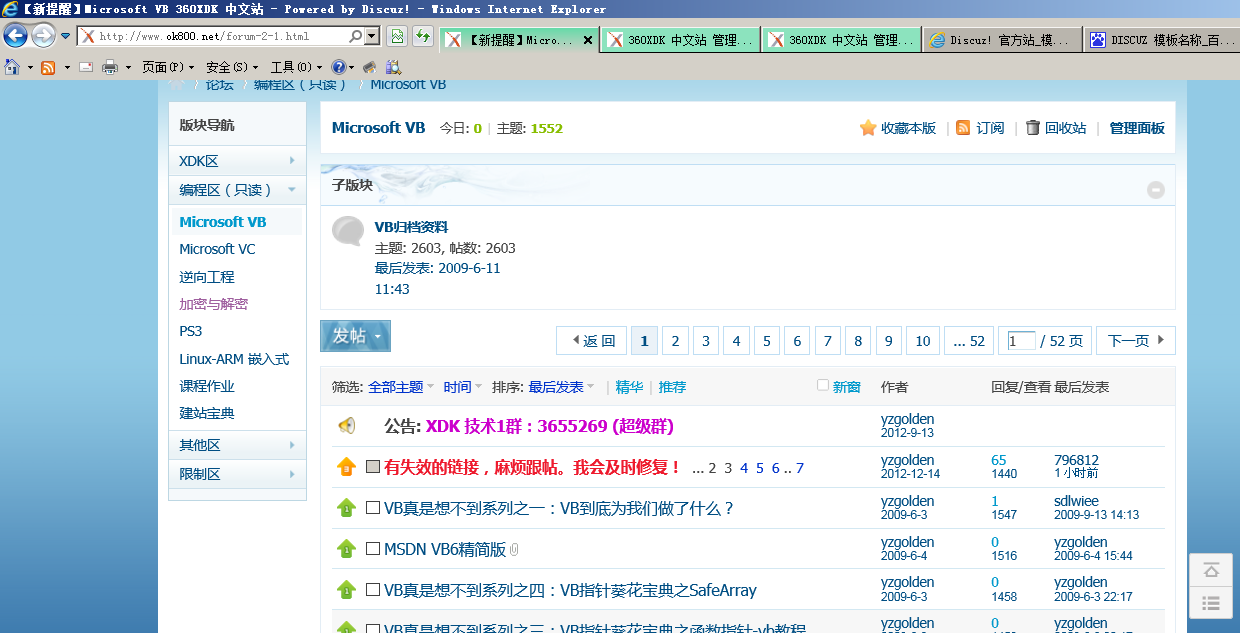
Task: Click the 下一页 next page button
Action: [1136, 341]
